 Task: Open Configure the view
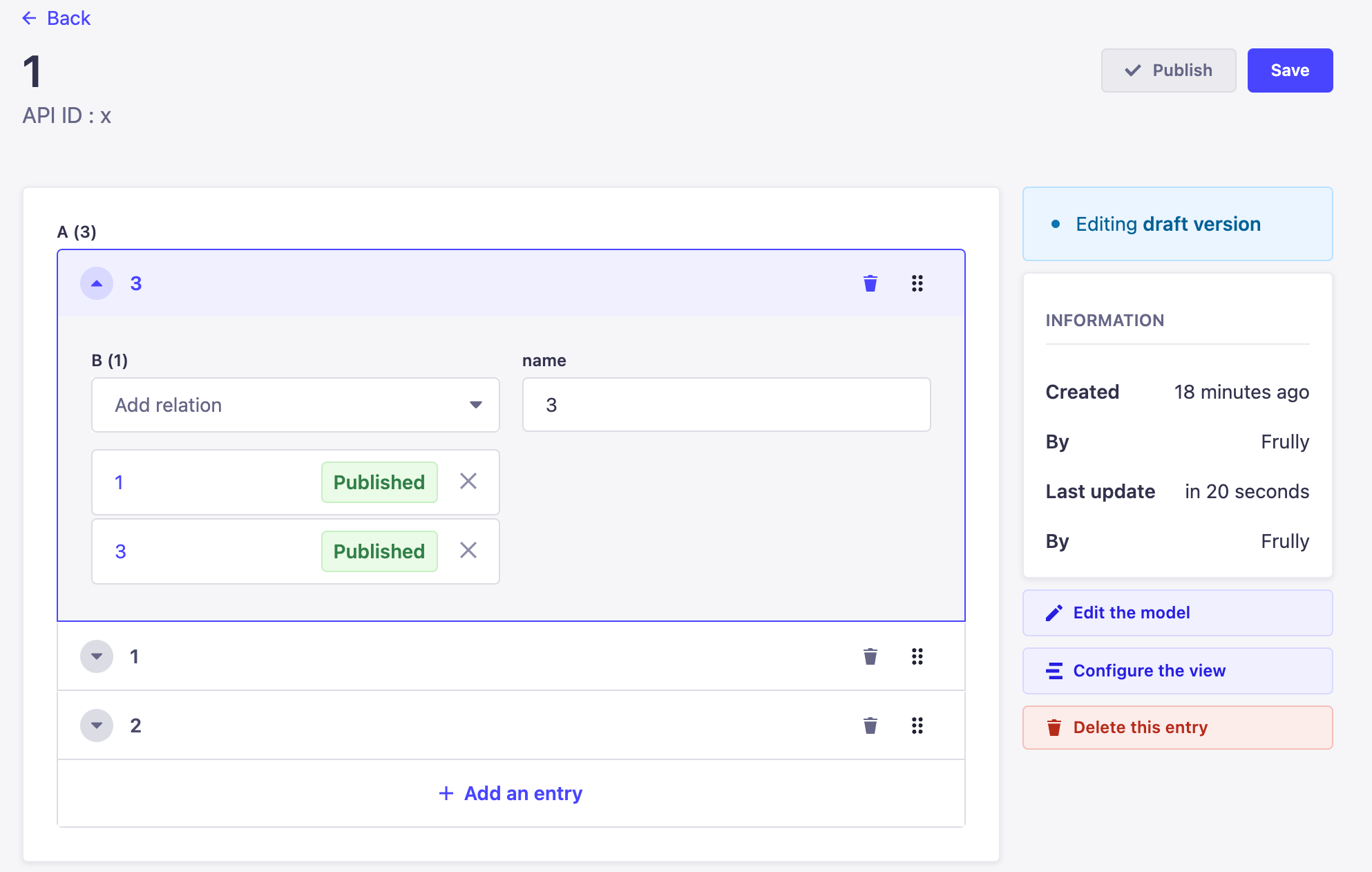point(1178,671)
